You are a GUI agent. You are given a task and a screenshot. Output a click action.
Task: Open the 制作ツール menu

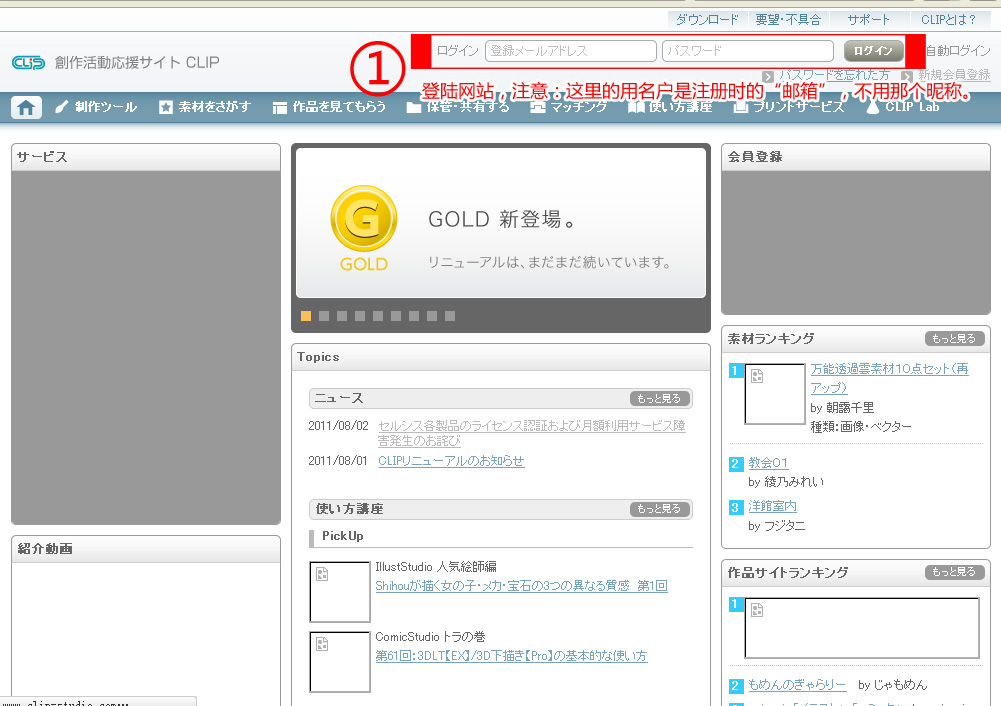tap(96, 107)
